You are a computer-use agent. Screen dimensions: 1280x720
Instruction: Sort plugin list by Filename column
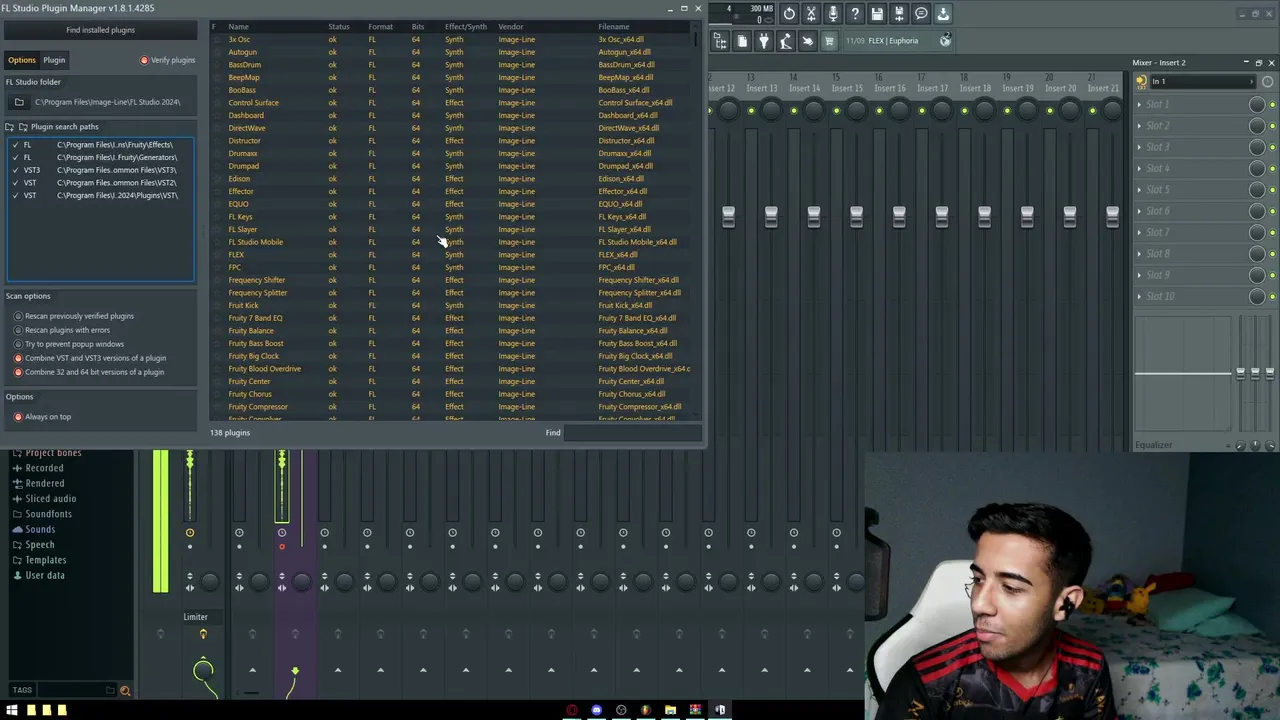(614, 27)
